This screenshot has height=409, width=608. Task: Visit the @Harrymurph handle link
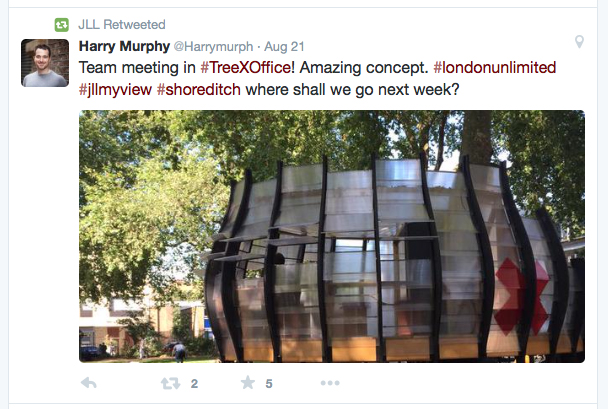[x=213, y=47]
